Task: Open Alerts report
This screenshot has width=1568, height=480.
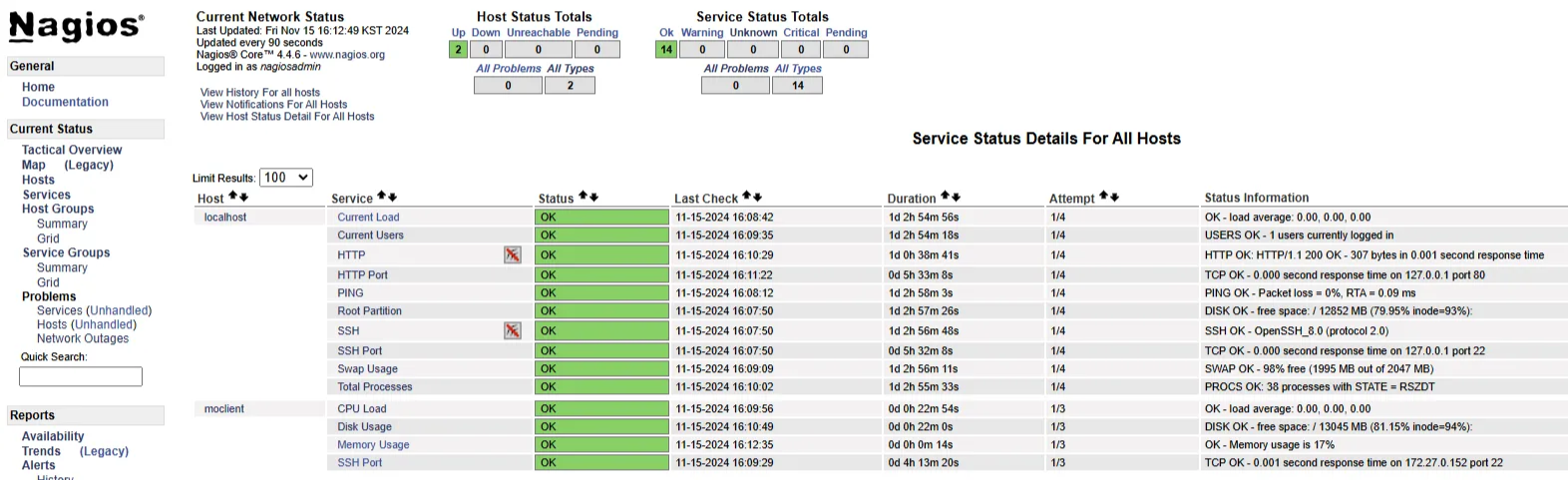Action: pyautogui.click(x=39, y=465)
